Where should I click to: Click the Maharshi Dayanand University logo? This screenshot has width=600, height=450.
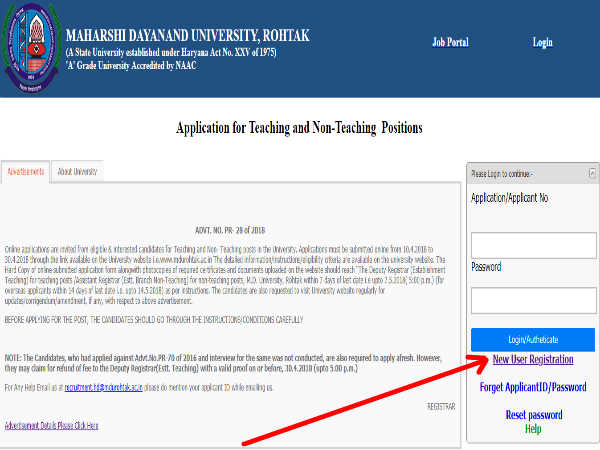[x=31, y=48]
